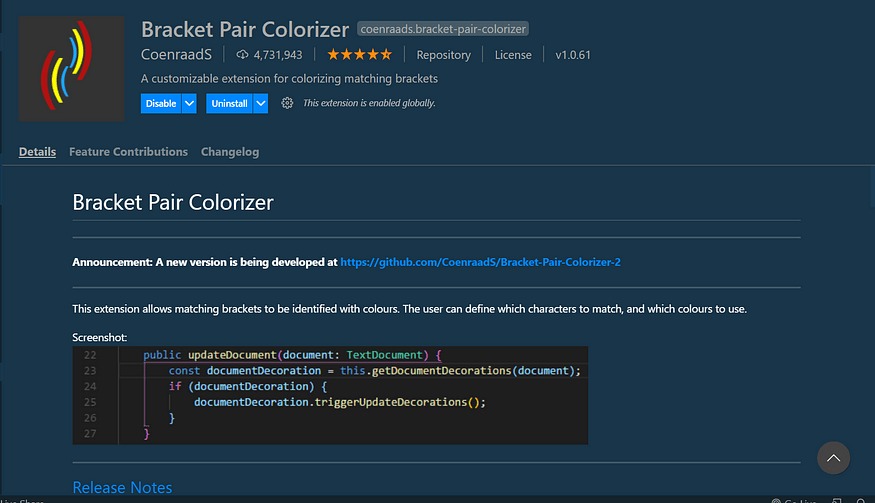Click the Bracket Pair Colorizer extension logo
Image resolution: width=875 pixels, height=503 pixels.
tap(71, 69)
